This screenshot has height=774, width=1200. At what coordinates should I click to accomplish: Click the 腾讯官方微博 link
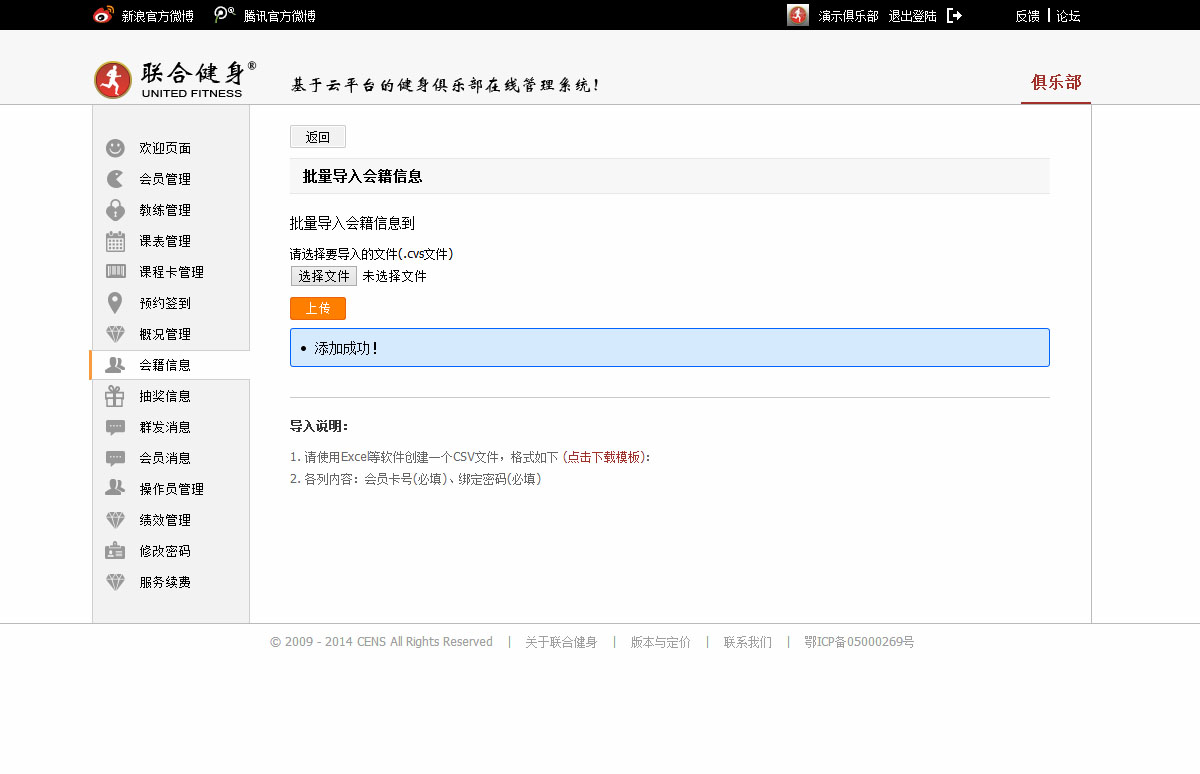[x=279, y=16]
